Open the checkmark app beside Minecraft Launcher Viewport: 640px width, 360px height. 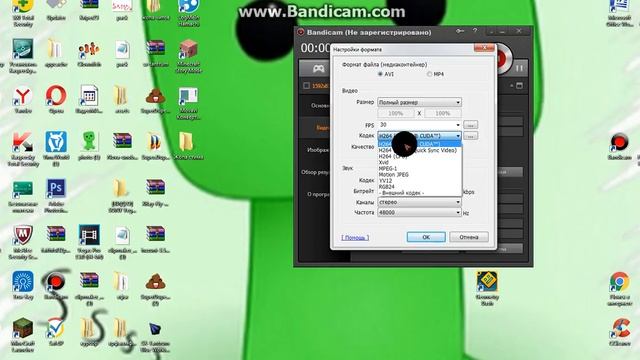[56, 332]
